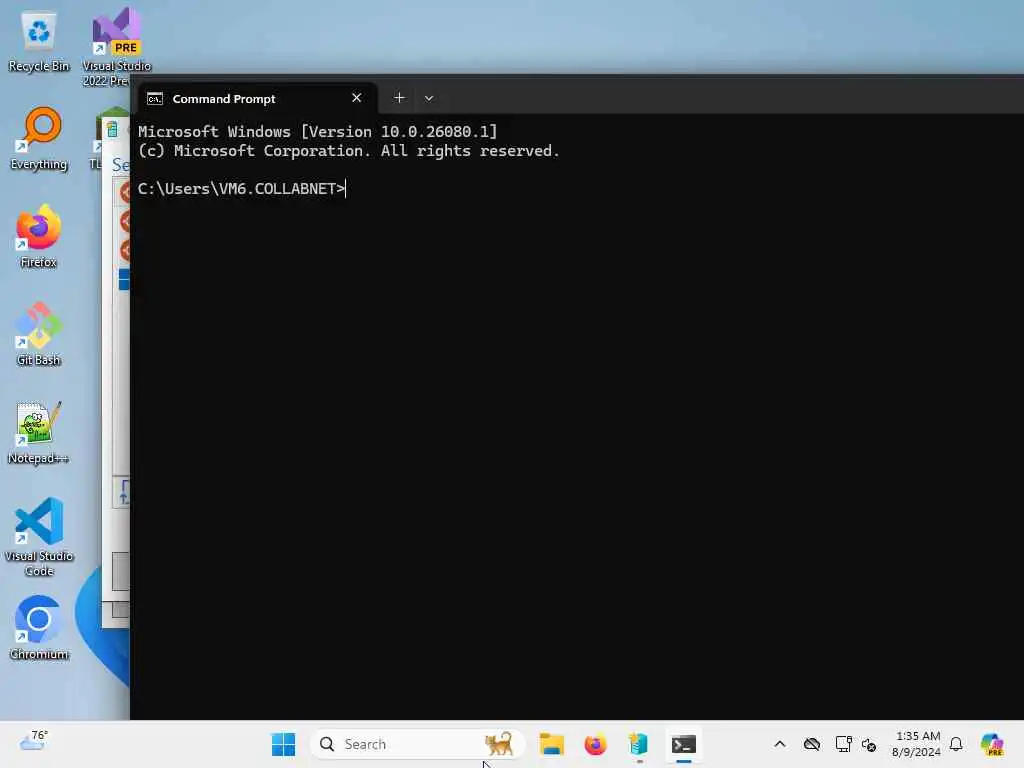This screenshot has height=768, width=1024.
Task: Click the taskbar Search box
Action: [x=417, y=744]
